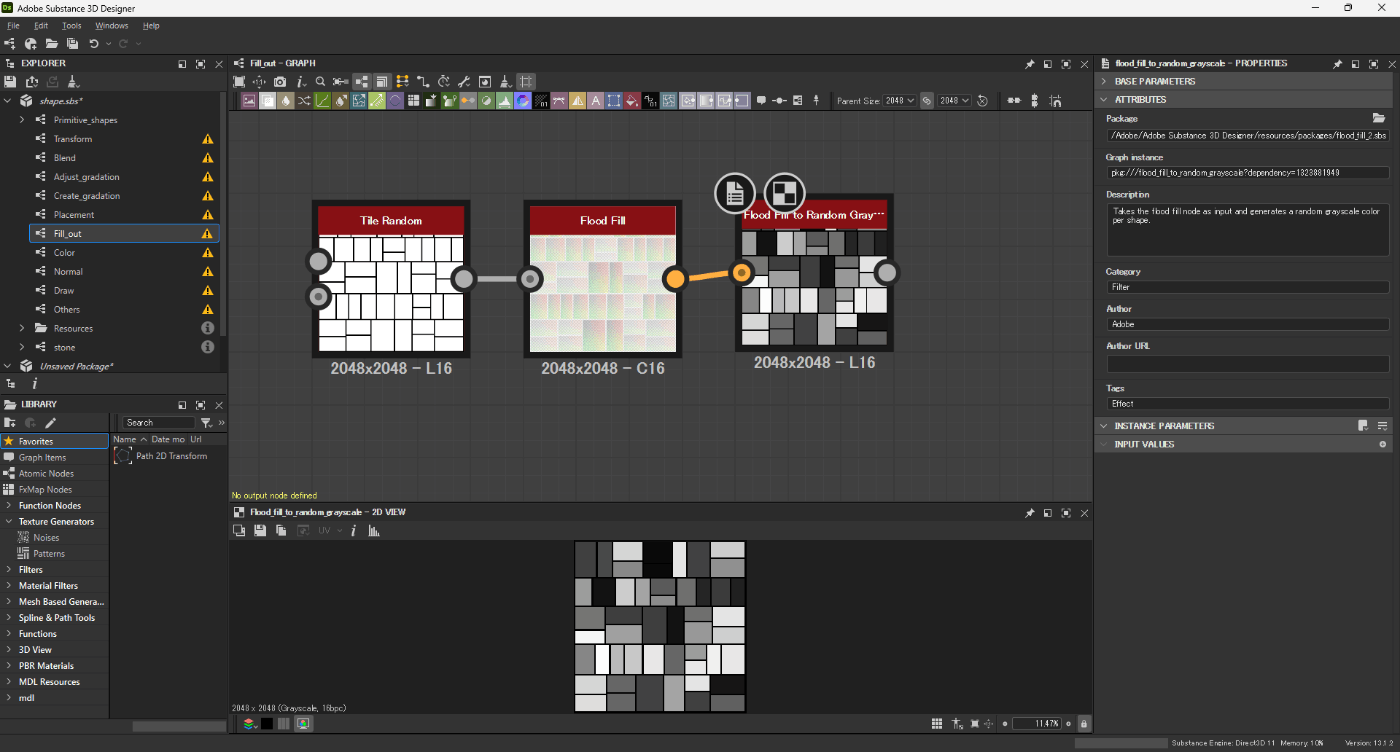The height and width of the screenshot is (752, 1400).
Task: Pin the 2D View panel
Action: click(1030, 512)
